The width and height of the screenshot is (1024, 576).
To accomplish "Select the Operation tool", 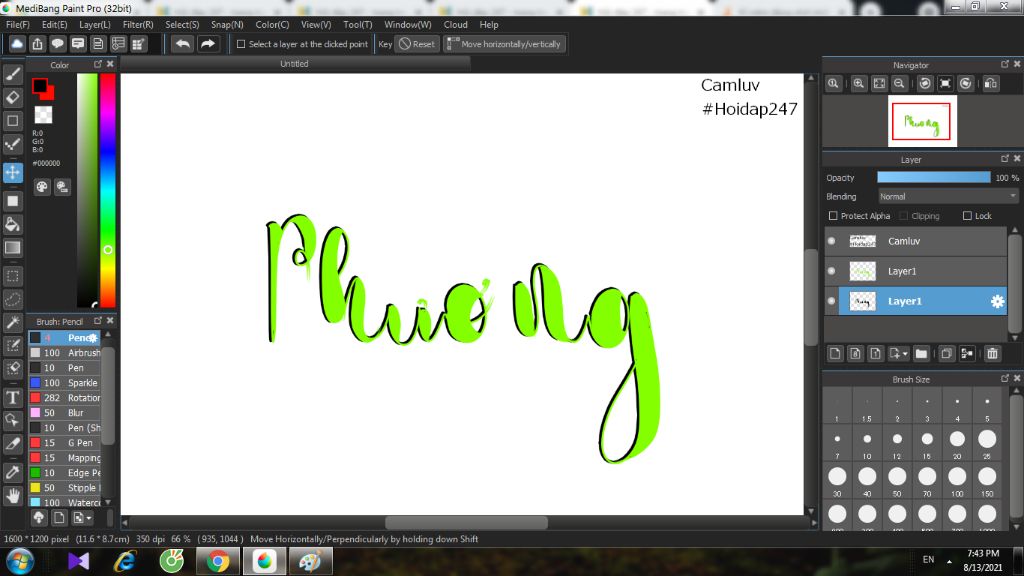I will tap(12, 420).
